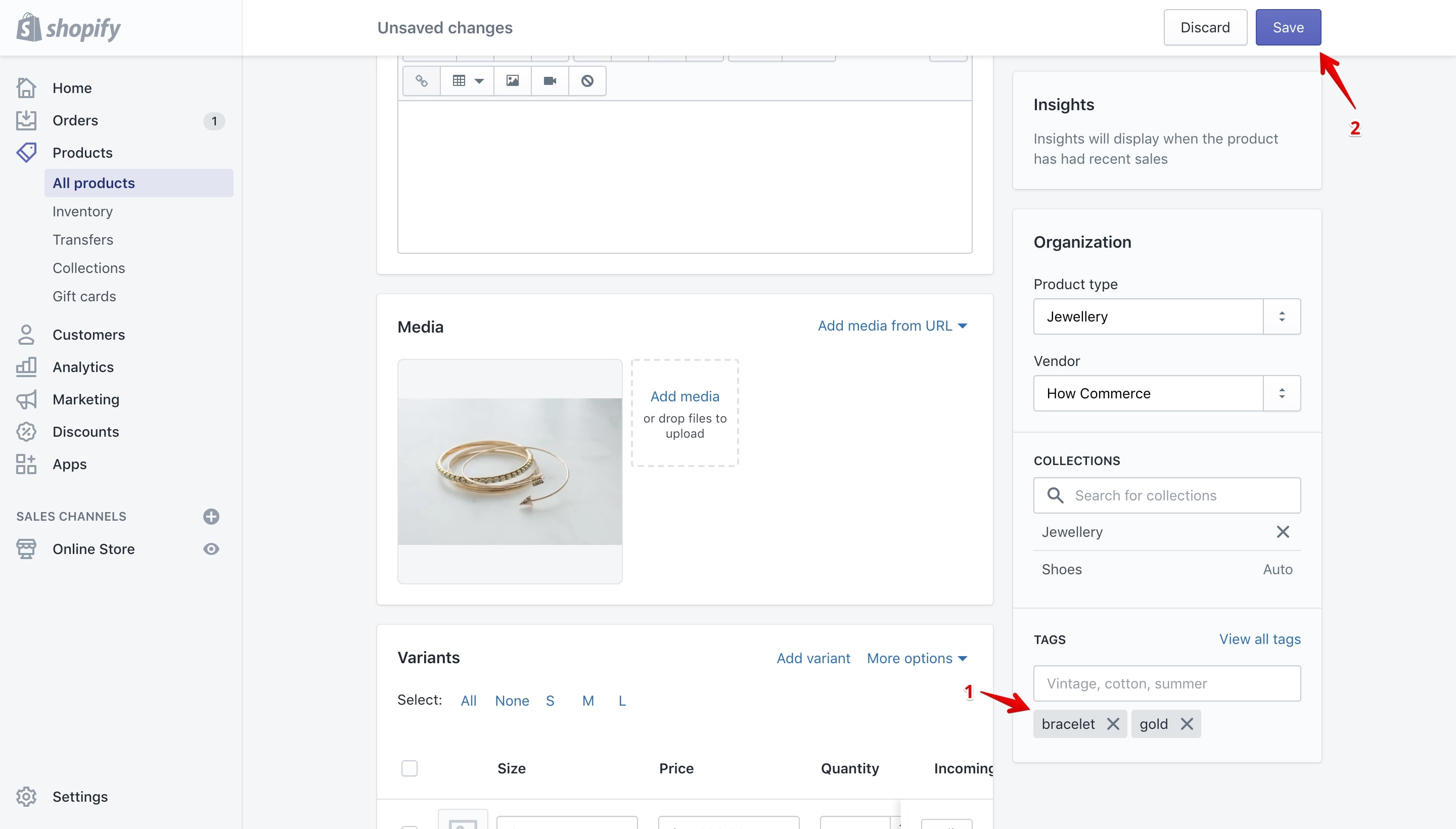This screenshot has height=829, width=1456.
Task: Toggle the select-all variants checkbox
Action: point(409,768)
